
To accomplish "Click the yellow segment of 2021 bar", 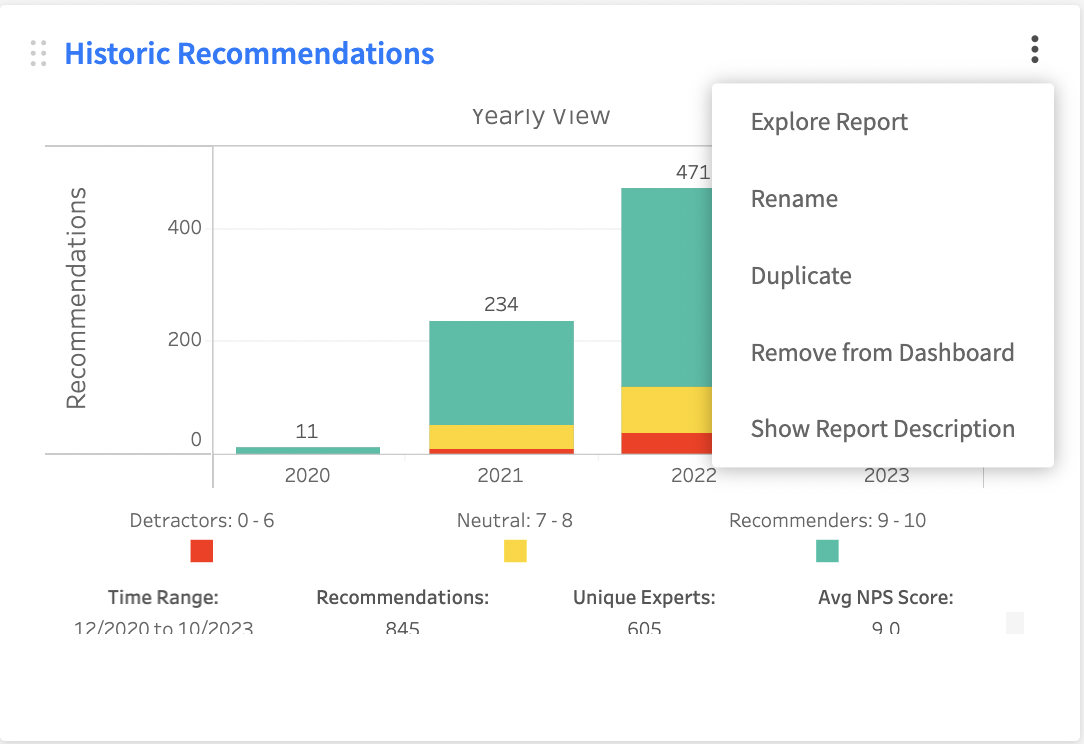I will click(x=501, y=437).
